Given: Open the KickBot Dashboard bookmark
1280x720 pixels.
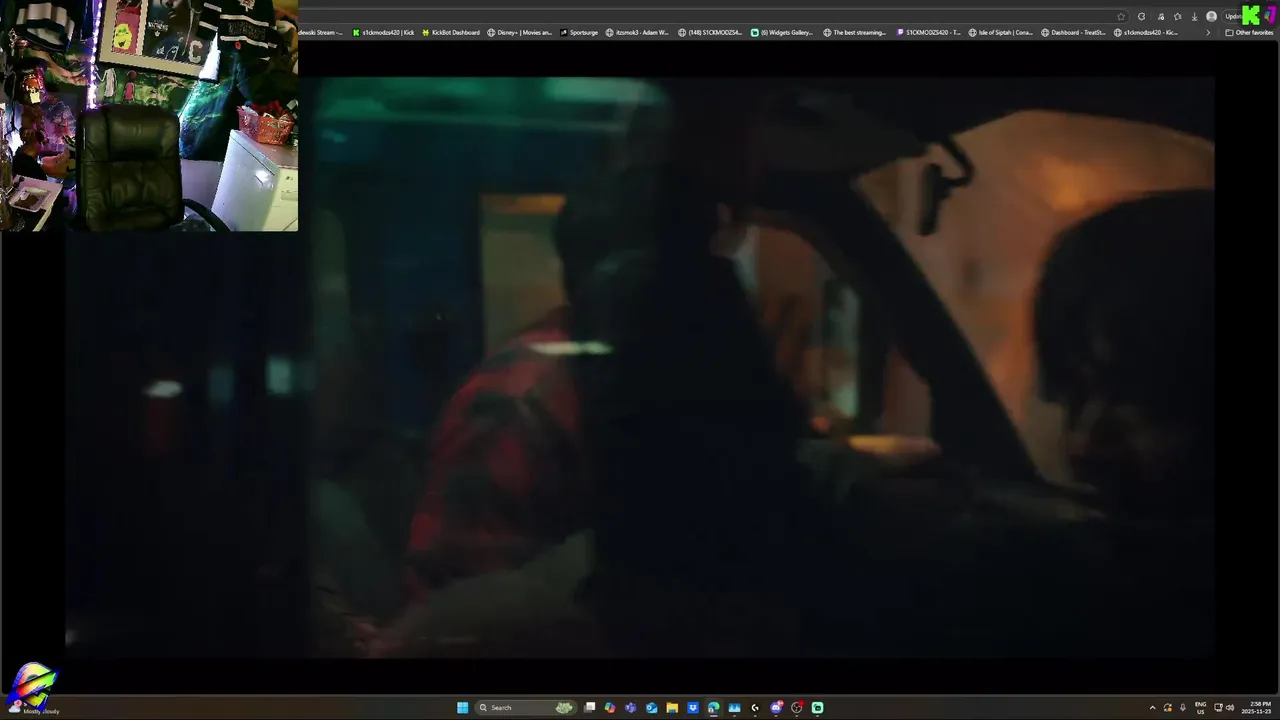Looking at the screenshot, I should (451, 32).
